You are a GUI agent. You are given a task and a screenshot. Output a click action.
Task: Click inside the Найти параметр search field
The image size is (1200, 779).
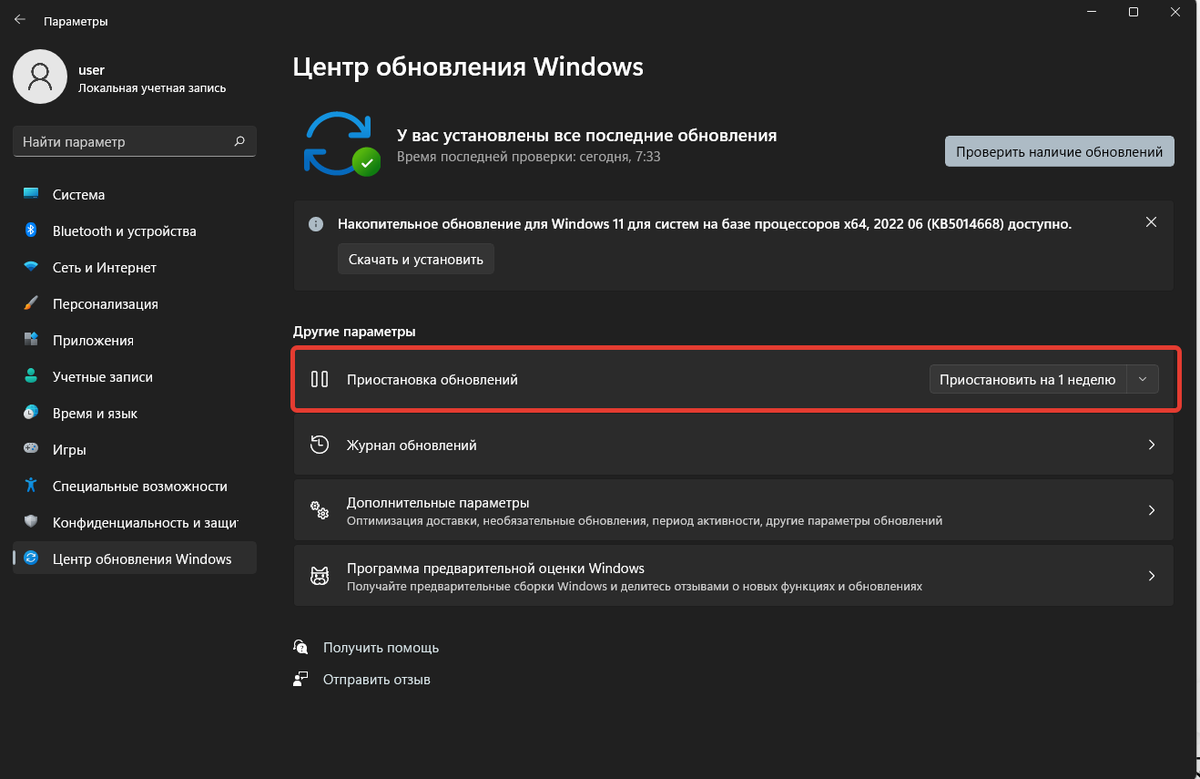(x=135, y=142)
